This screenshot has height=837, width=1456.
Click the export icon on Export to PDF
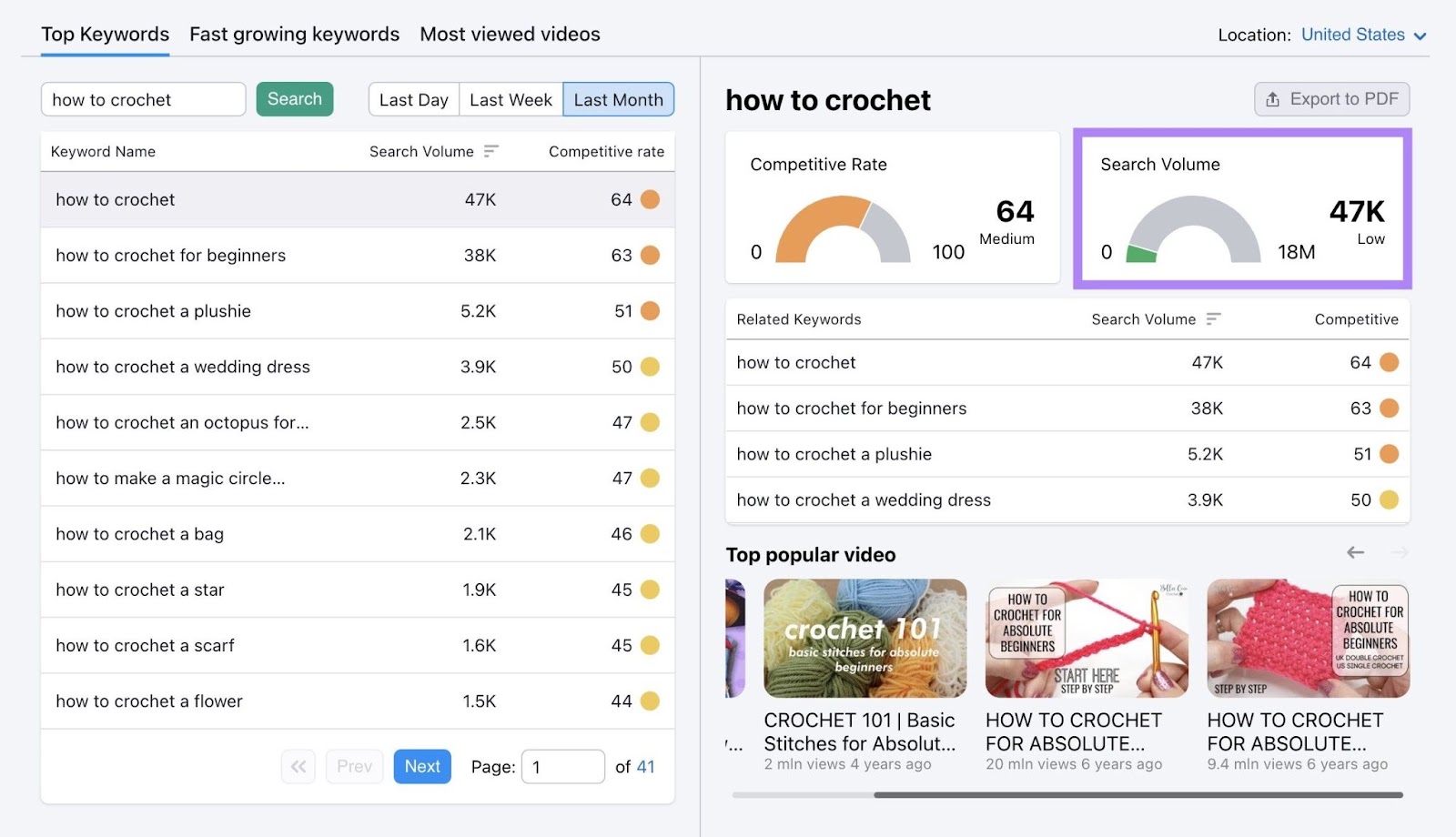(1273, 99)
